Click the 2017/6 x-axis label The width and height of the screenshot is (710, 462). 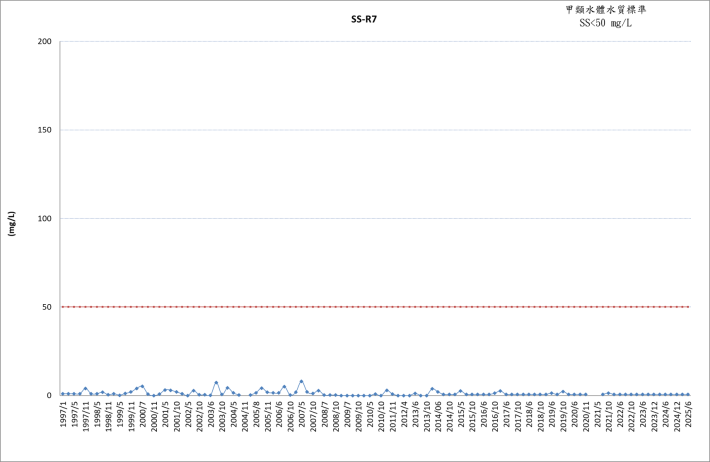click(x=506, y=413)
